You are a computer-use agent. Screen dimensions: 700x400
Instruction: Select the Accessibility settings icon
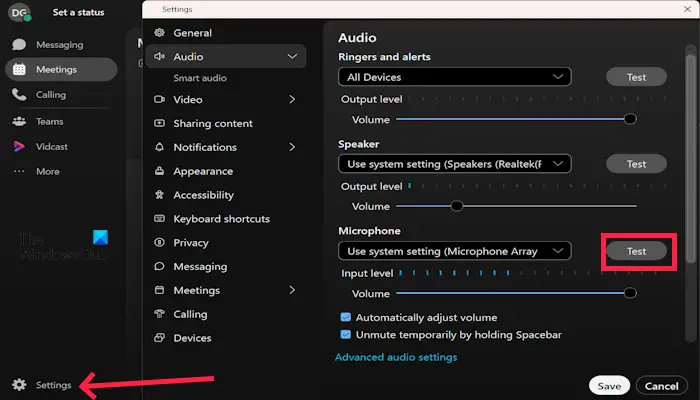(x=159, y=195)
